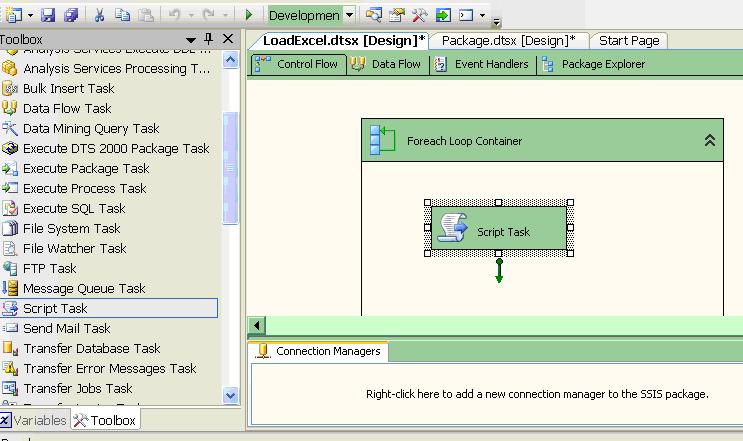Click the Command Window toolbar icon
Image resolution: width=743 pixels, height=441 pixels.
(x=466, y=15)
